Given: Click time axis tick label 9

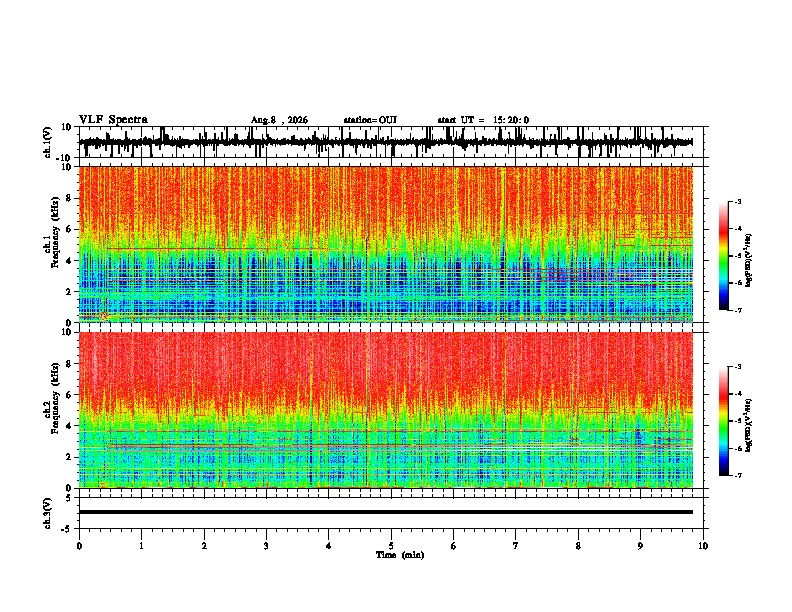Looking at the screenshot, I should point(640,546).
